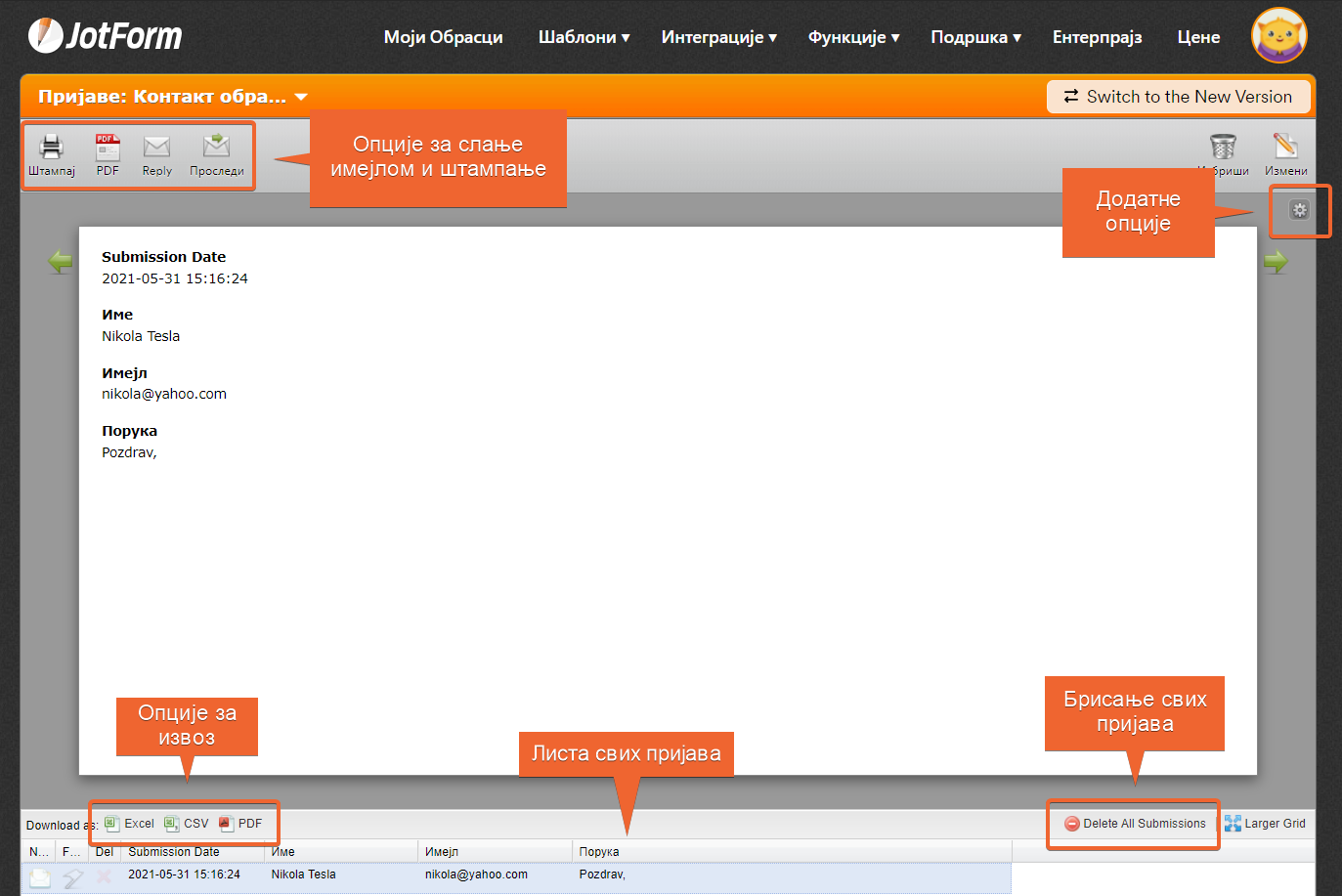Toggle the flag pin icon in submission row

click(x=72, y=877)
